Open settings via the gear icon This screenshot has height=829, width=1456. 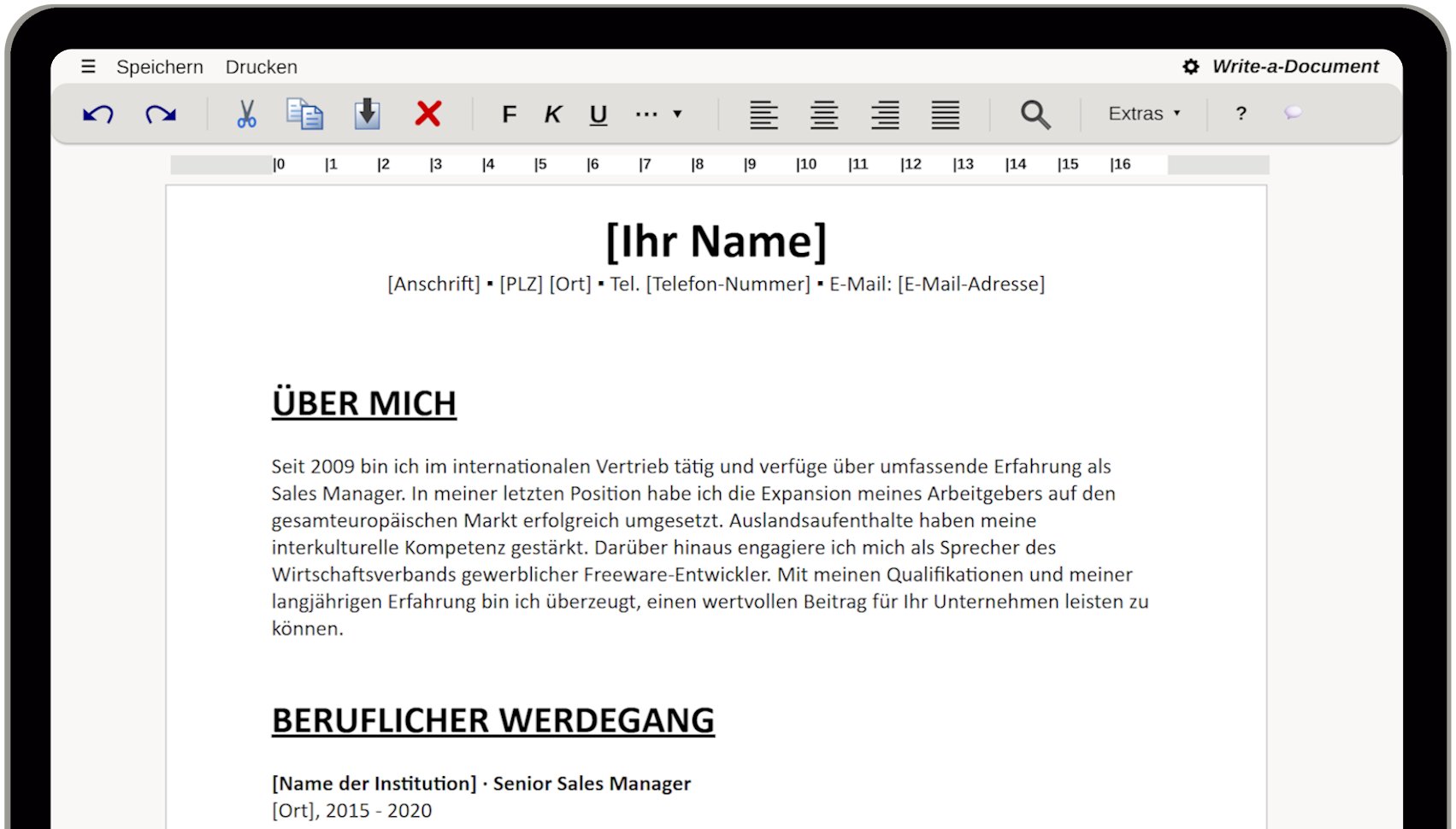[1190, 67]
